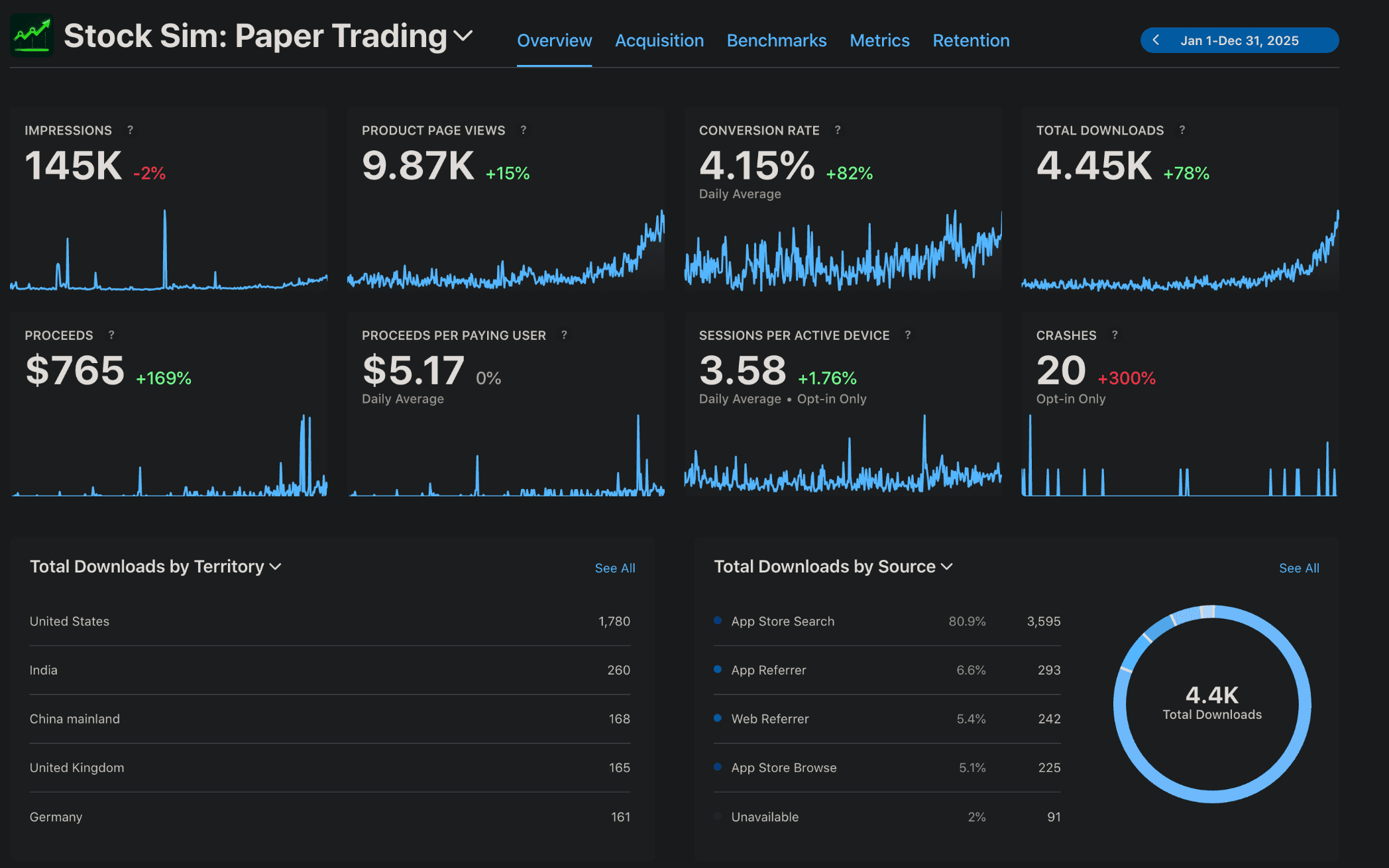Click the Web Referrer source label

click(x=770, y=719)
